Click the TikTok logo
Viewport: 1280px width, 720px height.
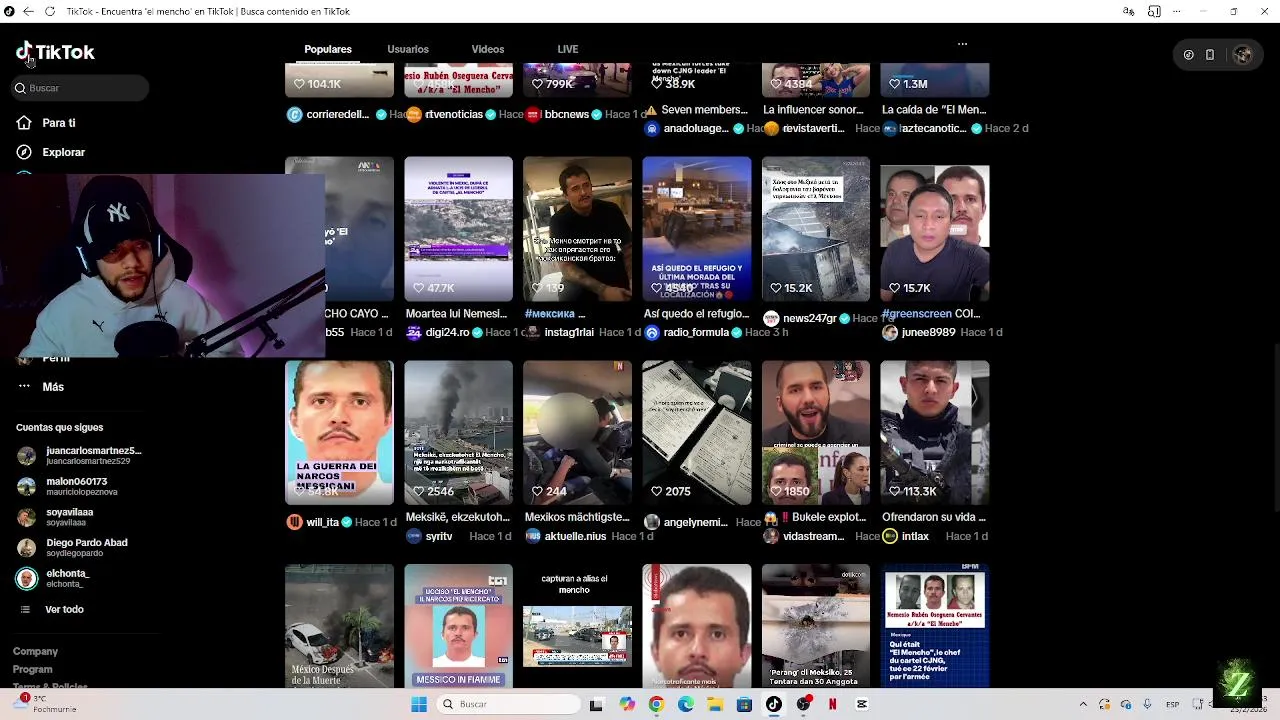55,52
